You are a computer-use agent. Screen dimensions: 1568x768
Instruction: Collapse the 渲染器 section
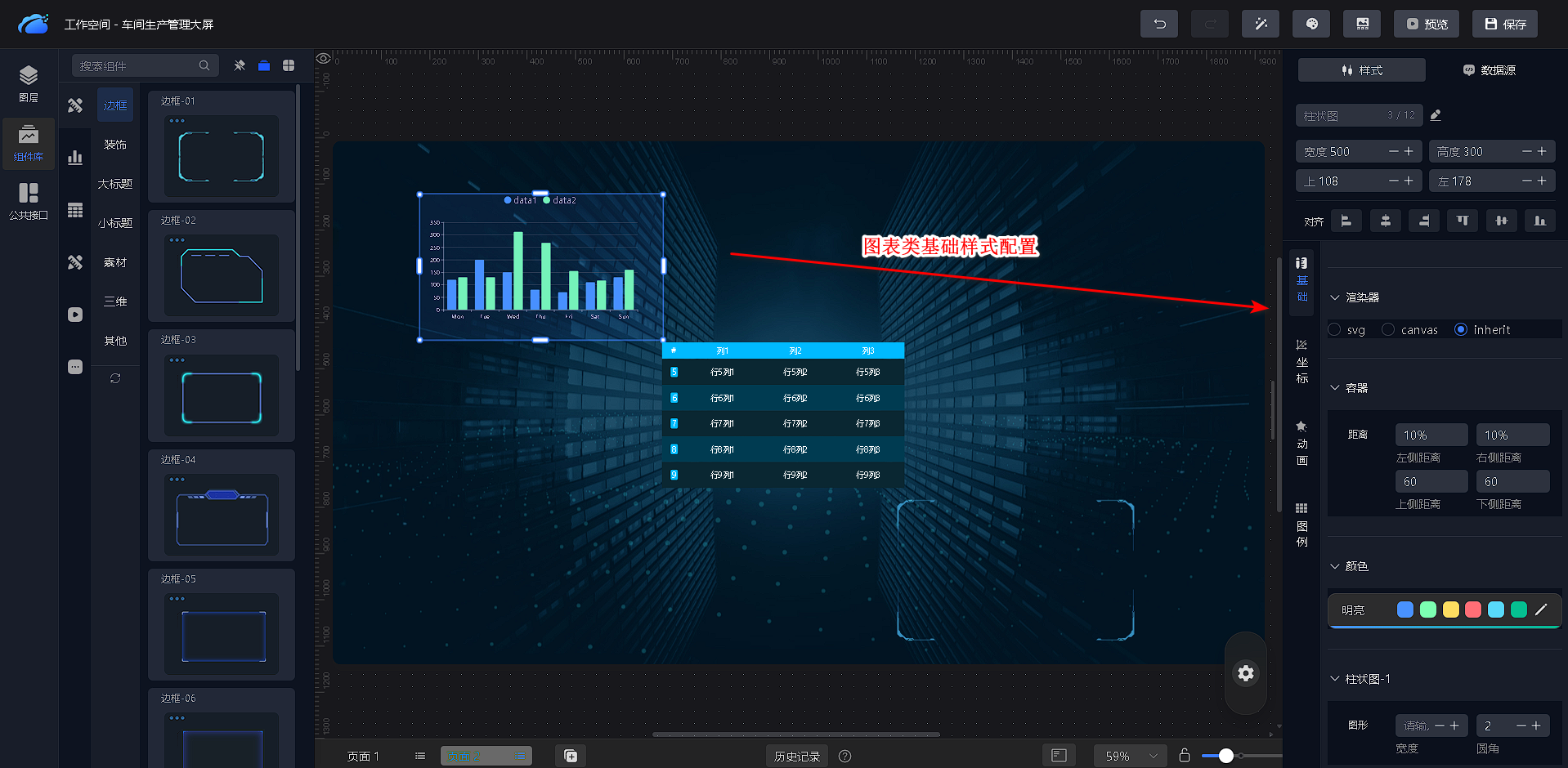click(x=1335, y=297)
